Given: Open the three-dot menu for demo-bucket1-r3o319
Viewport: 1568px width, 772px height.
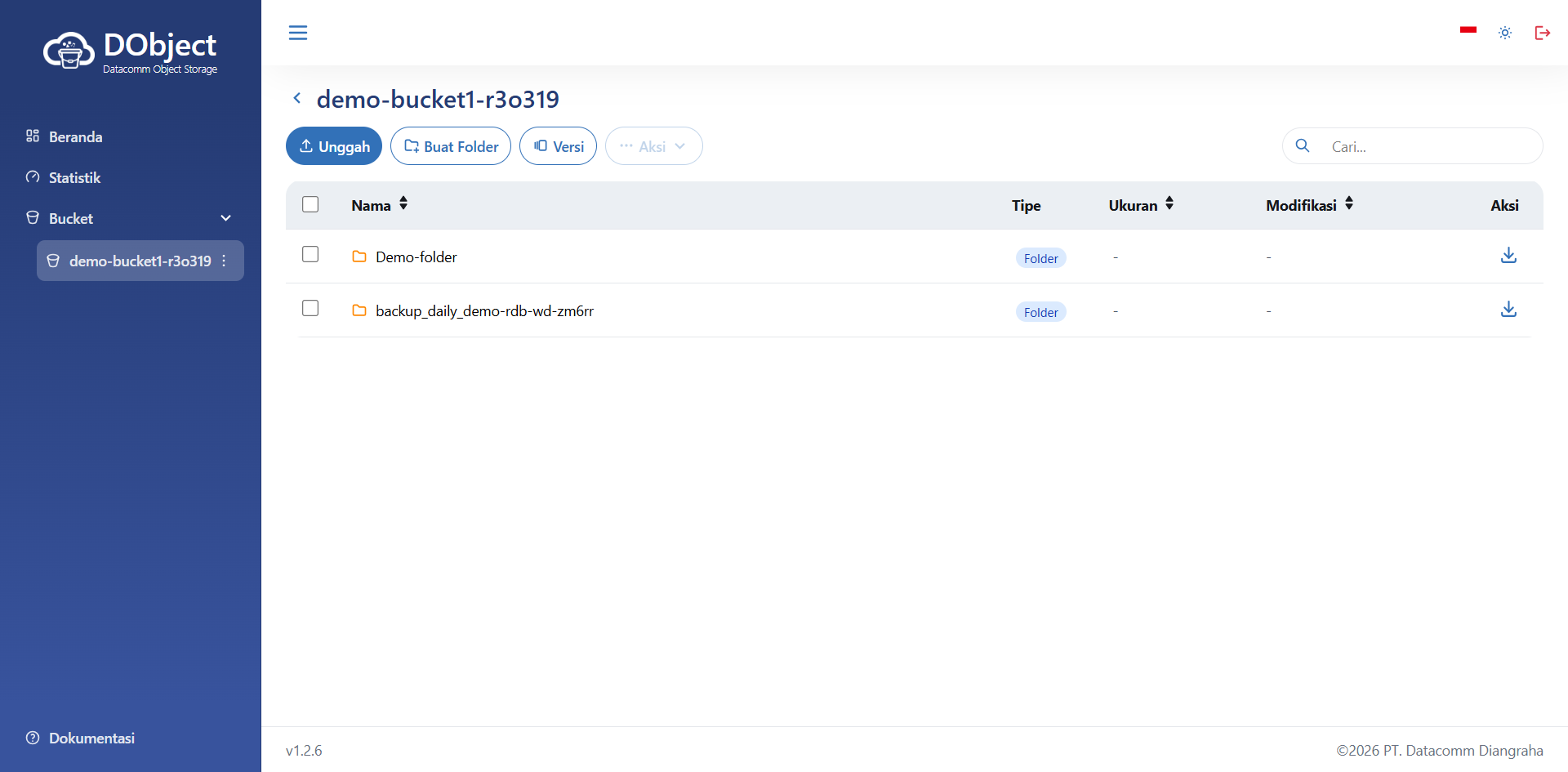Looking at the screenshot, I should [x=224, y=261].
